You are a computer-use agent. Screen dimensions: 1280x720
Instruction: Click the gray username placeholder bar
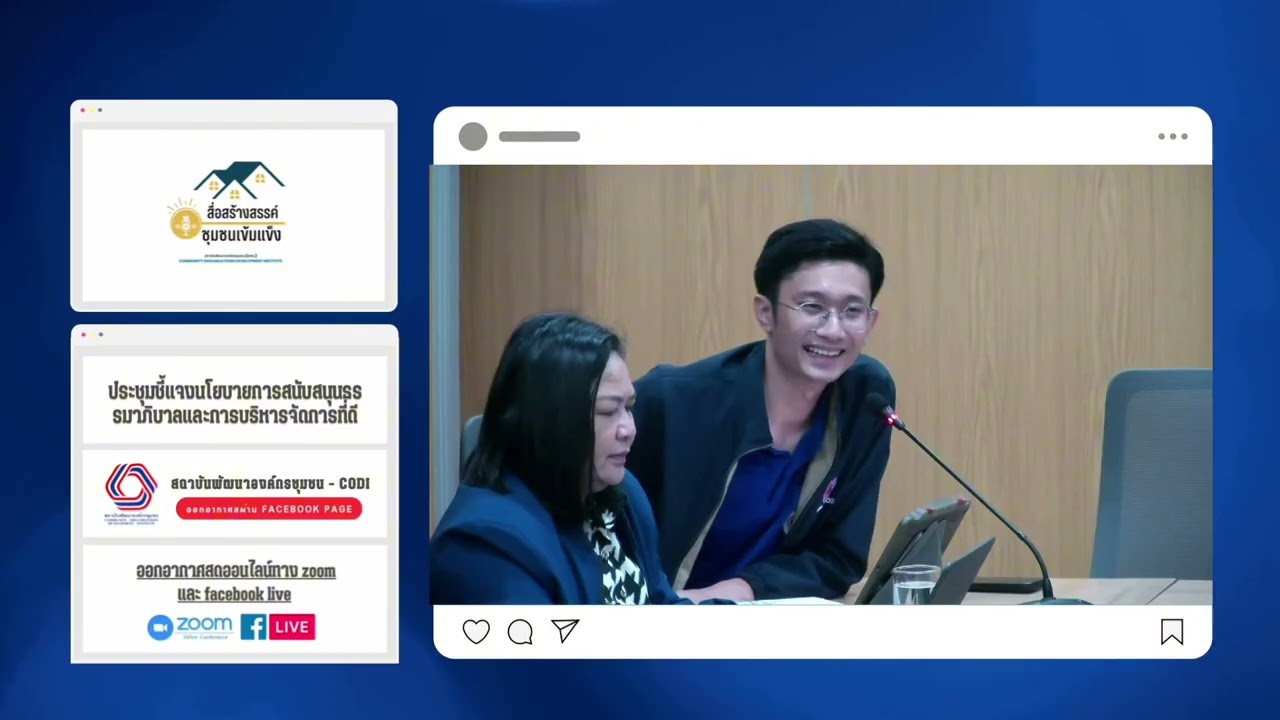click(539, 136)
